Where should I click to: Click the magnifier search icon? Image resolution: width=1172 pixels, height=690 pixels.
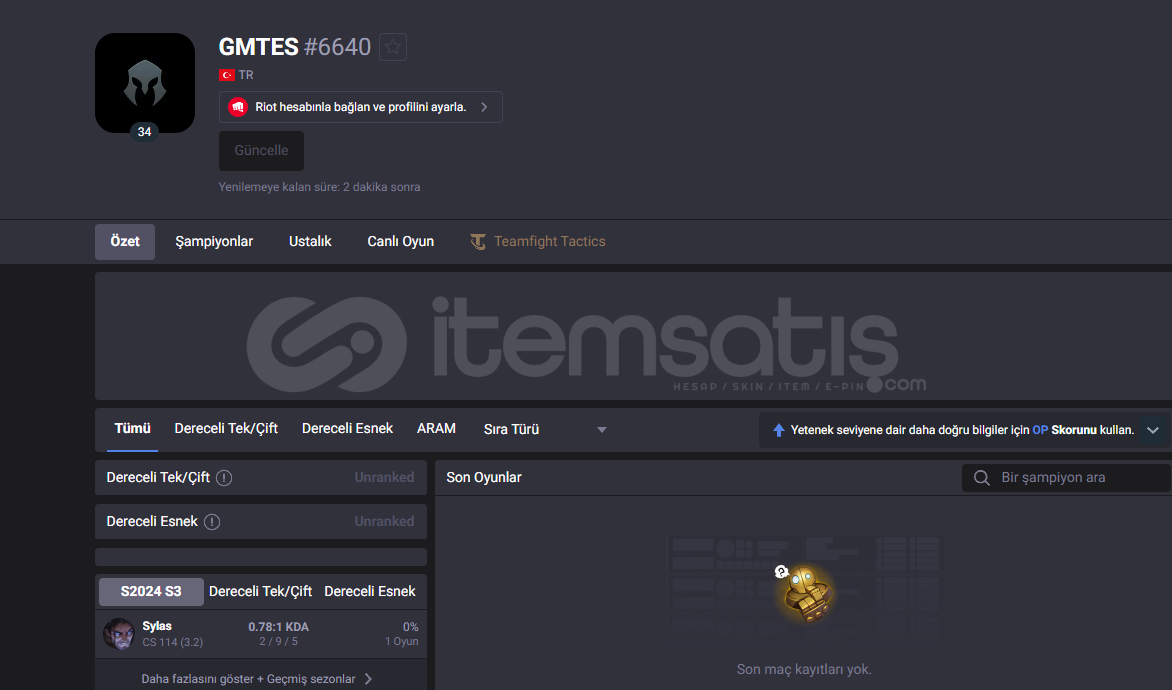(x=981, y=478)
